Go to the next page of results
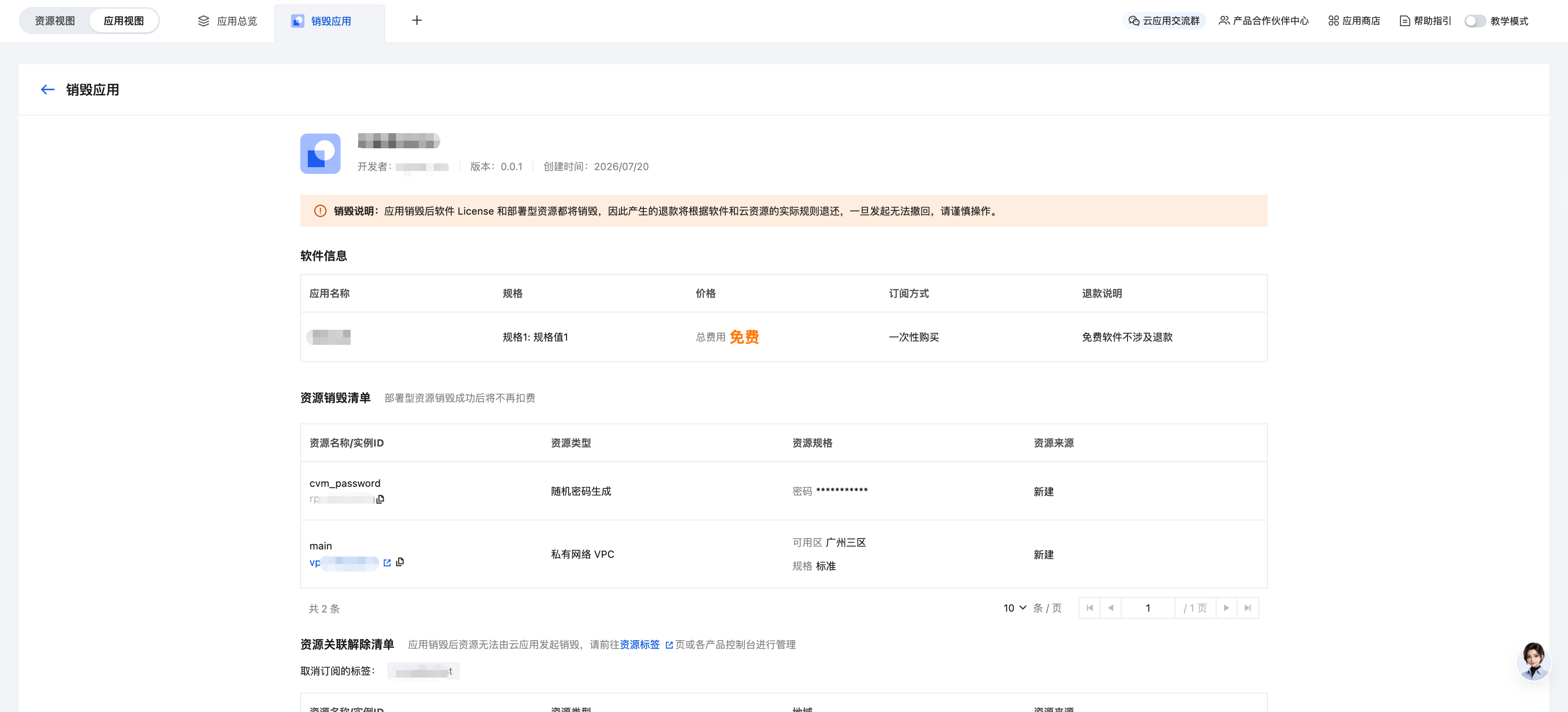This screenshot has height=712, width=1568. click(x=1227, y=608)
